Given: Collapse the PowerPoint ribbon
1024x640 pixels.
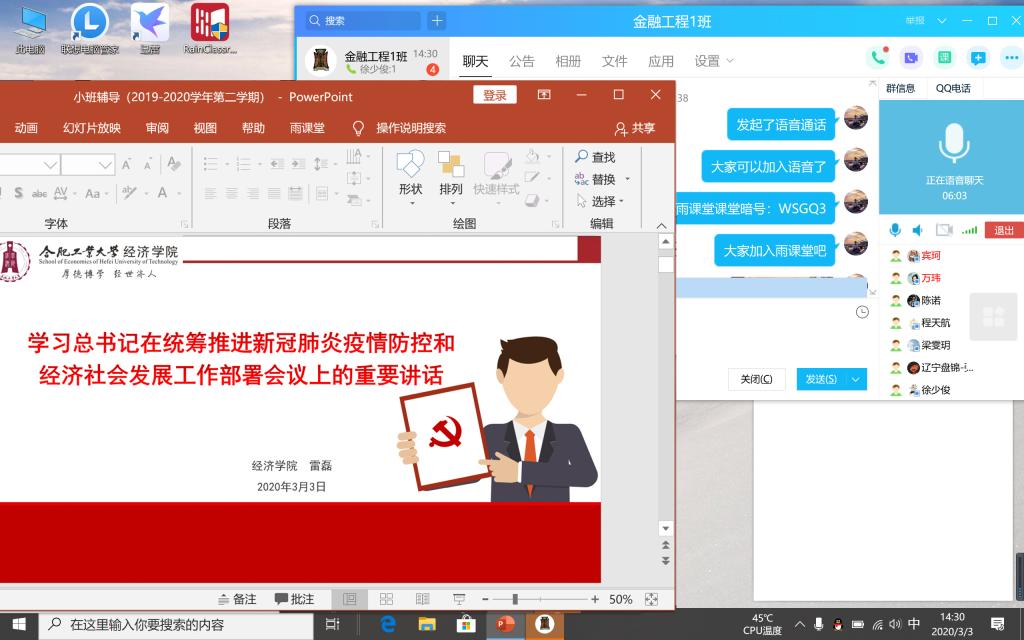Looking at the screenshot, I should pos(661,225).
